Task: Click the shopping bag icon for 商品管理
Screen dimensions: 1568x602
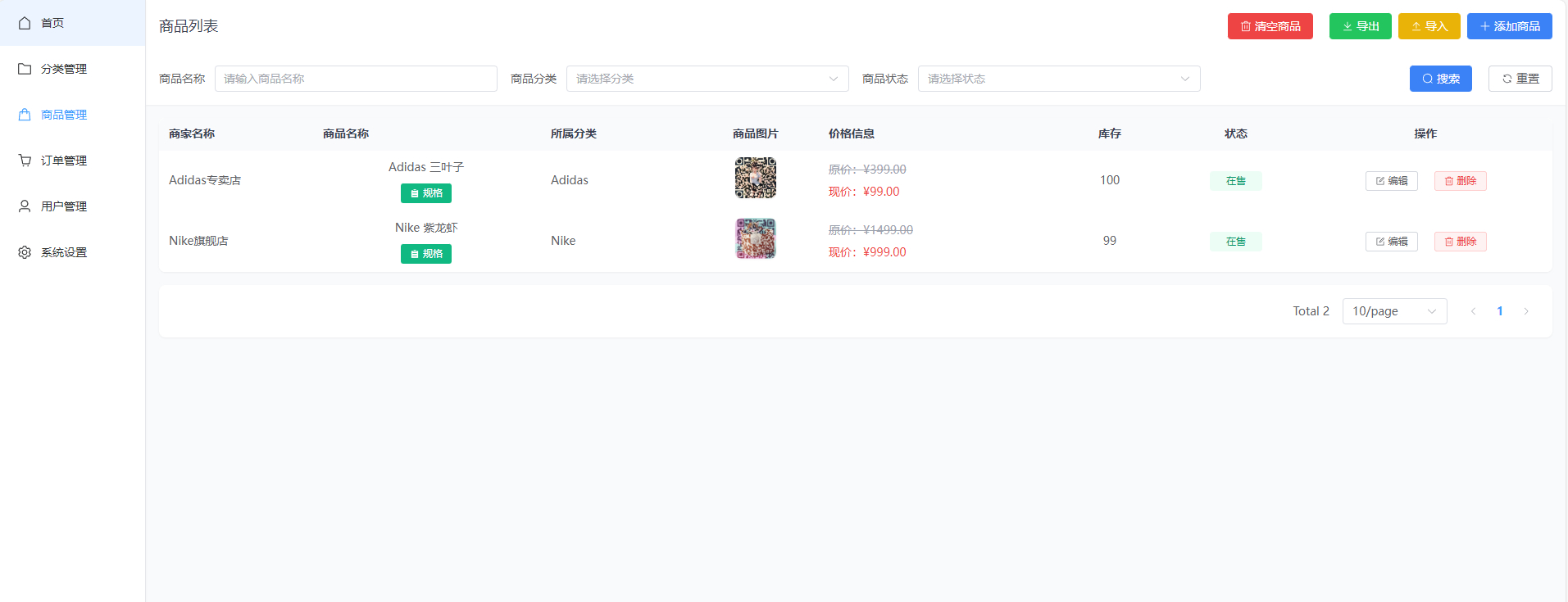Action: 25,115
